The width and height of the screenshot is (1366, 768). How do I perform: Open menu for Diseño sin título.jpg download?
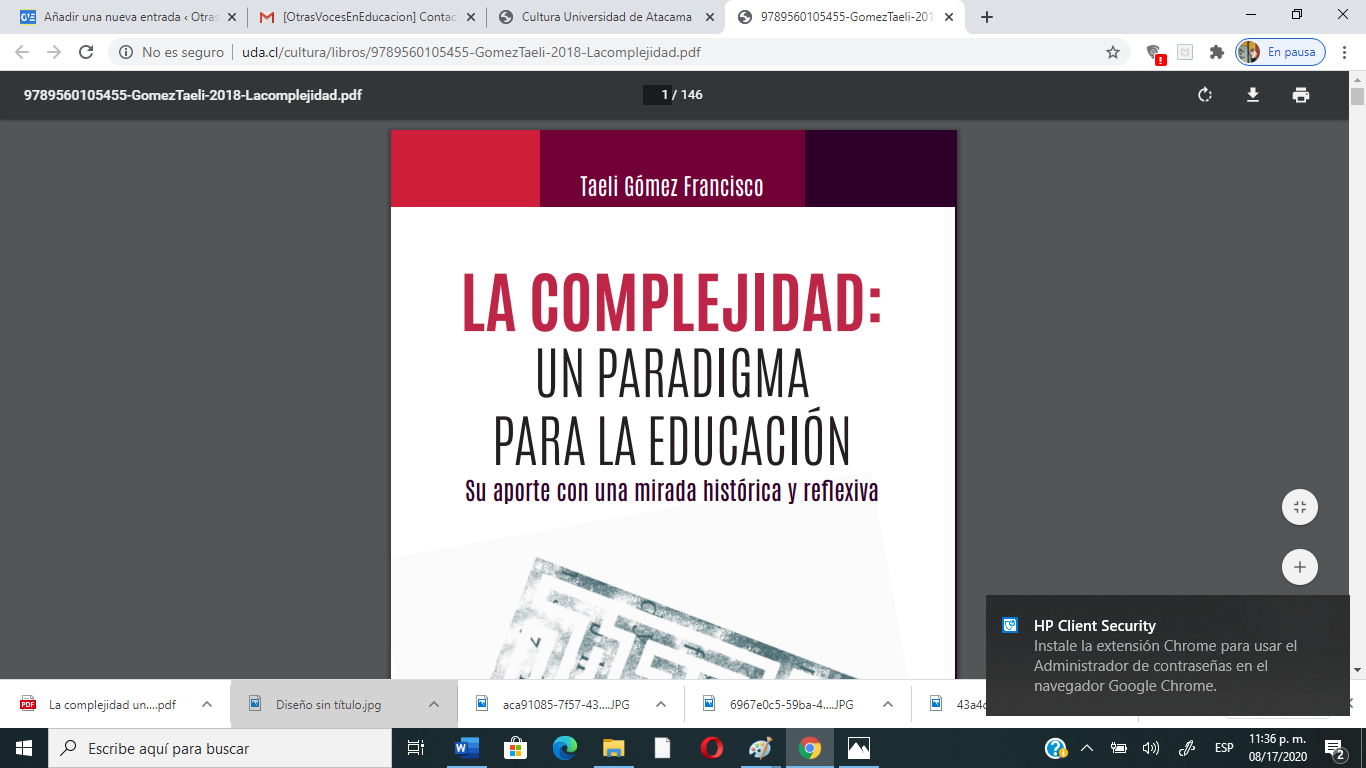coord(434,704)
